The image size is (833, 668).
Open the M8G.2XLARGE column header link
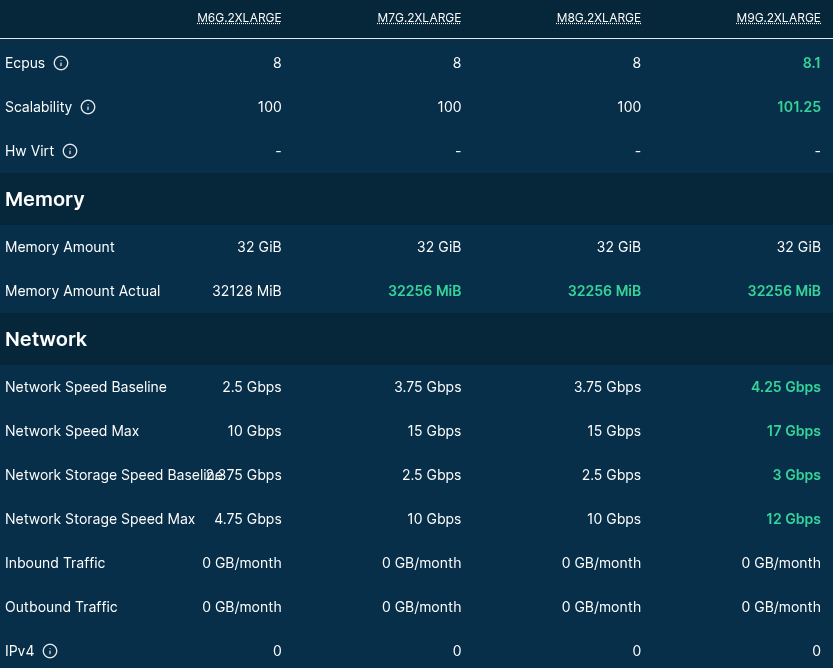pos(599,18)
